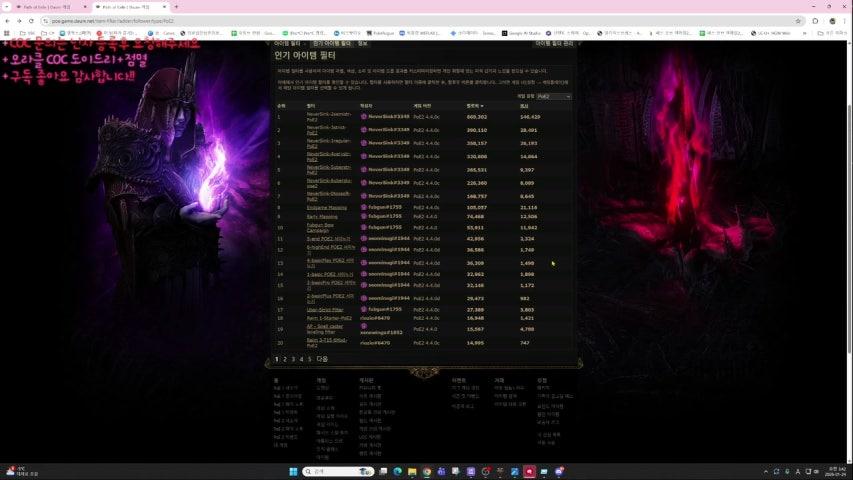This screenshot has height=480, width=853.
Task: Click the avatar icon in row 11
Action: tap(364, 239)
